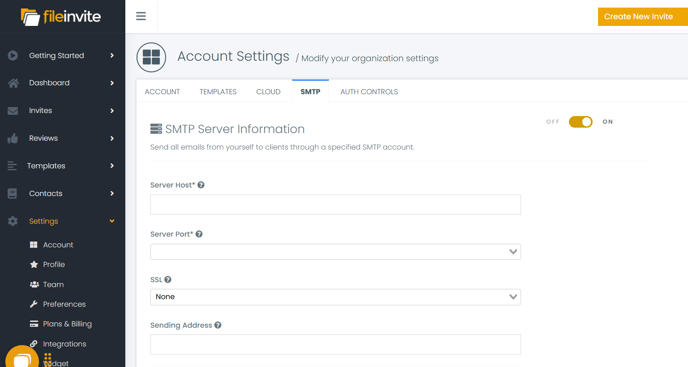Click the fileinvite logo
The image size is (688, 367).
pos(61,17)
